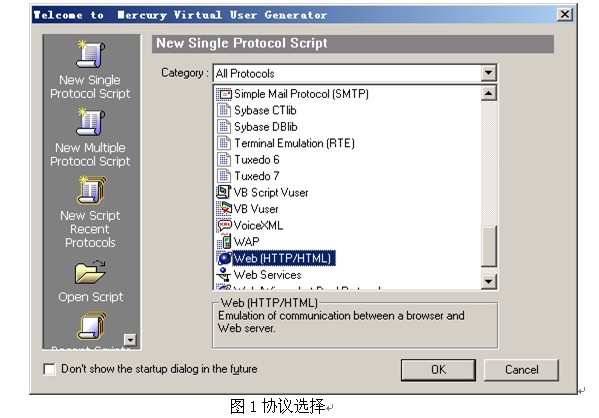Open the All Protocols combo box

click(x=355, y=73)
